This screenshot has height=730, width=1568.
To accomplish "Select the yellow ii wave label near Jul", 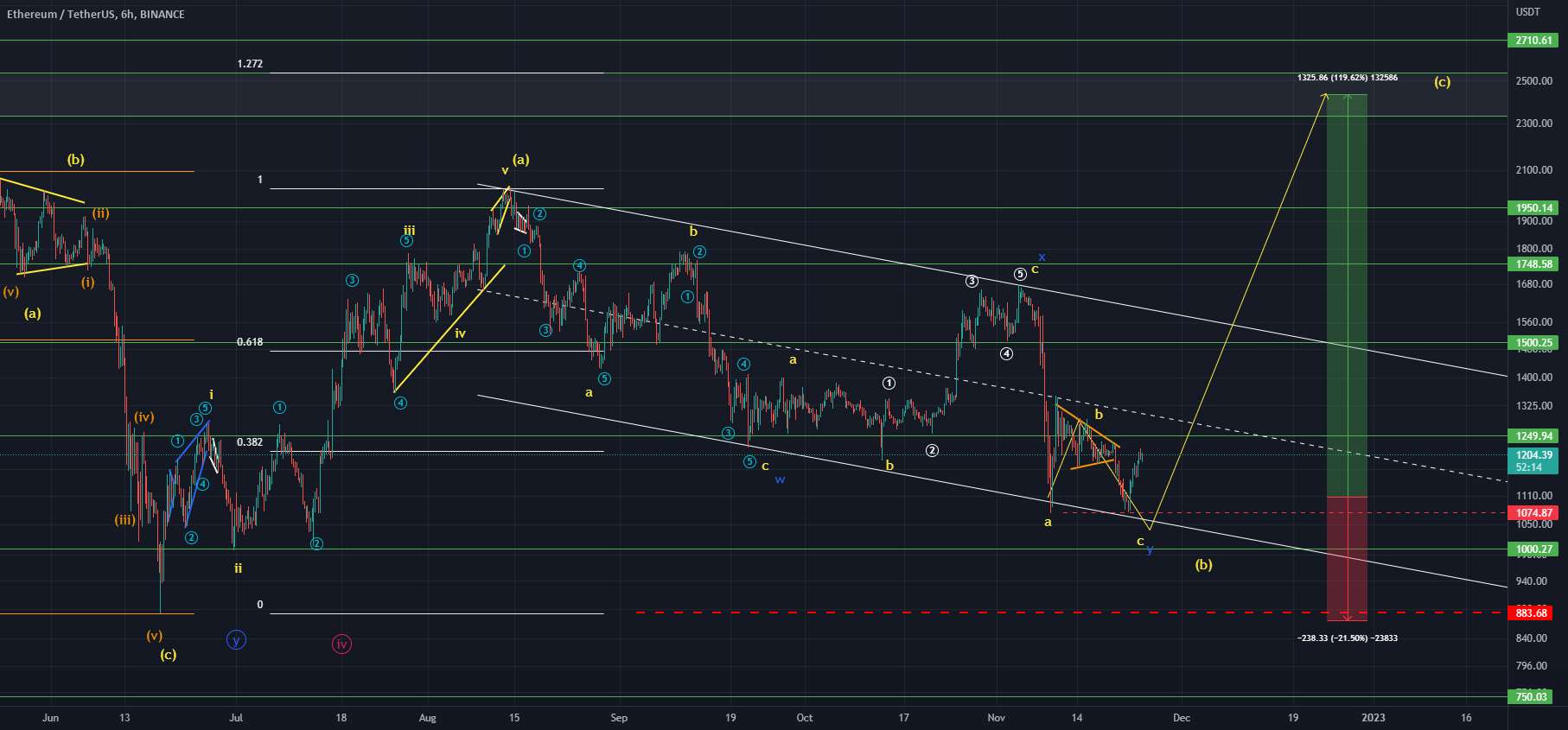I will click(238, 568).
